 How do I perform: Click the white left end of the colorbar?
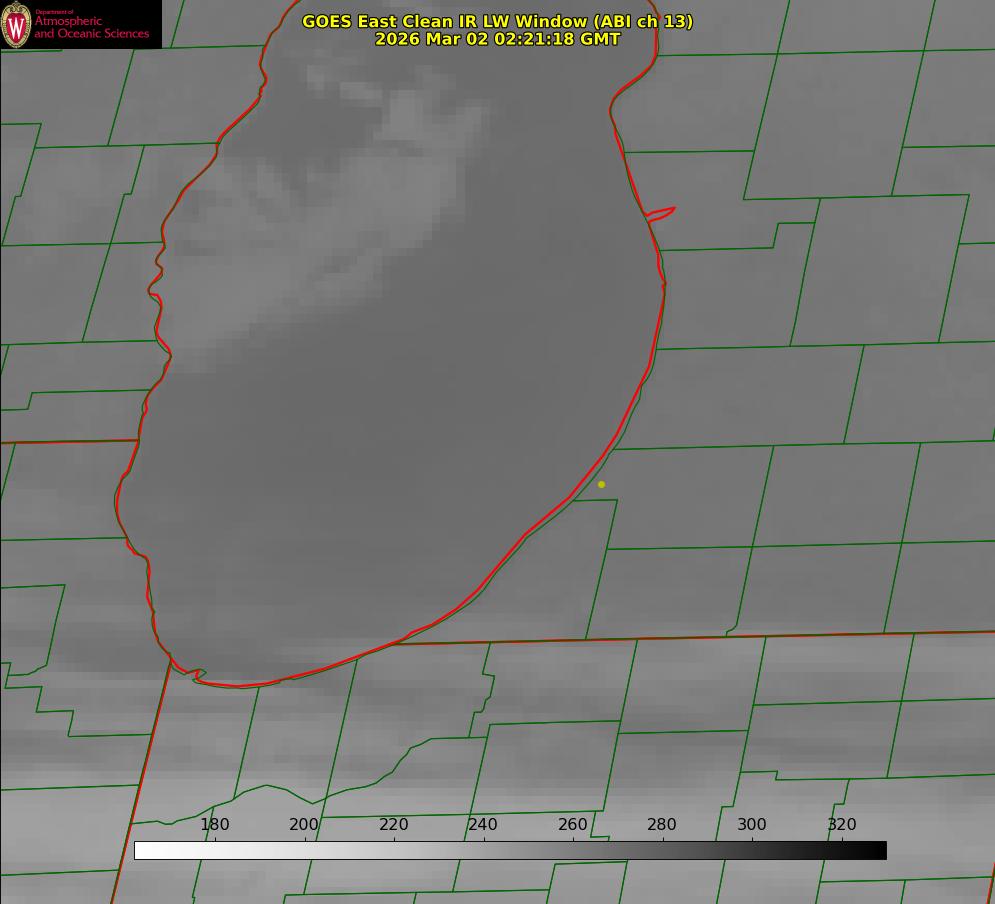(142, 850)
